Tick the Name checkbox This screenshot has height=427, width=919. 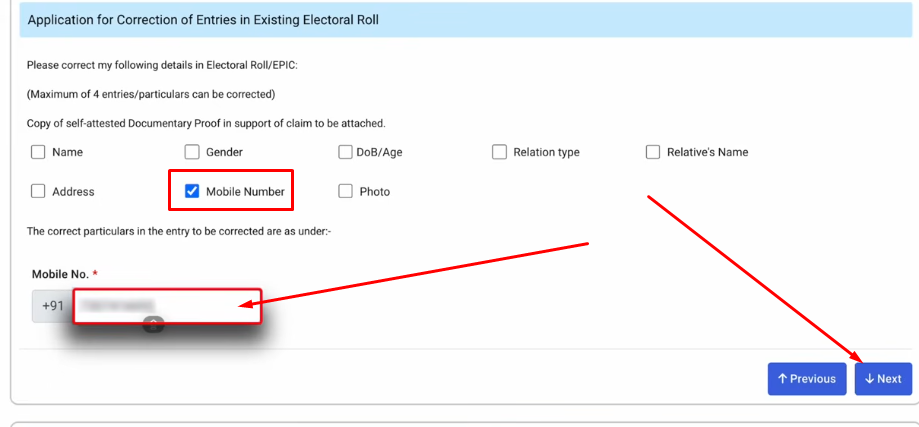point(38,153)
